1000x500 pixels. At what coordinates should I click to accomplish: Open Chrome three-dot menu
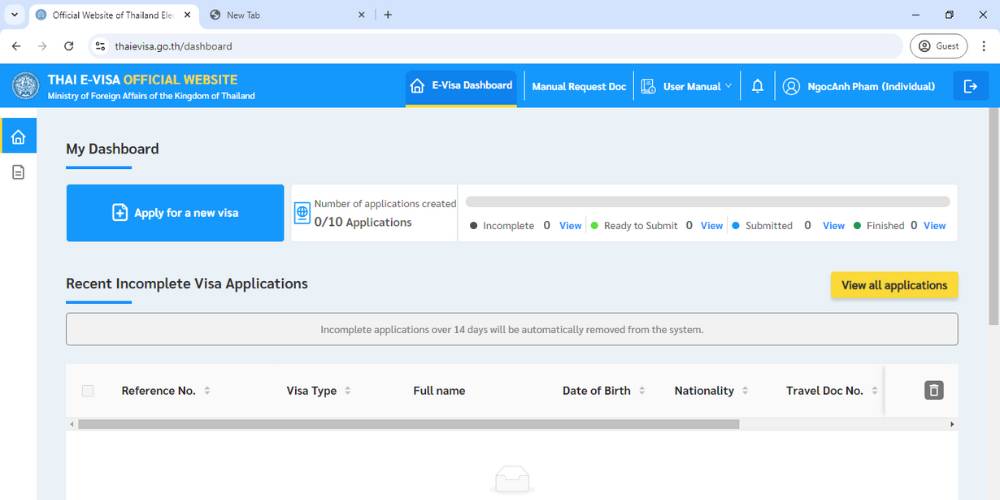[983, 46]
